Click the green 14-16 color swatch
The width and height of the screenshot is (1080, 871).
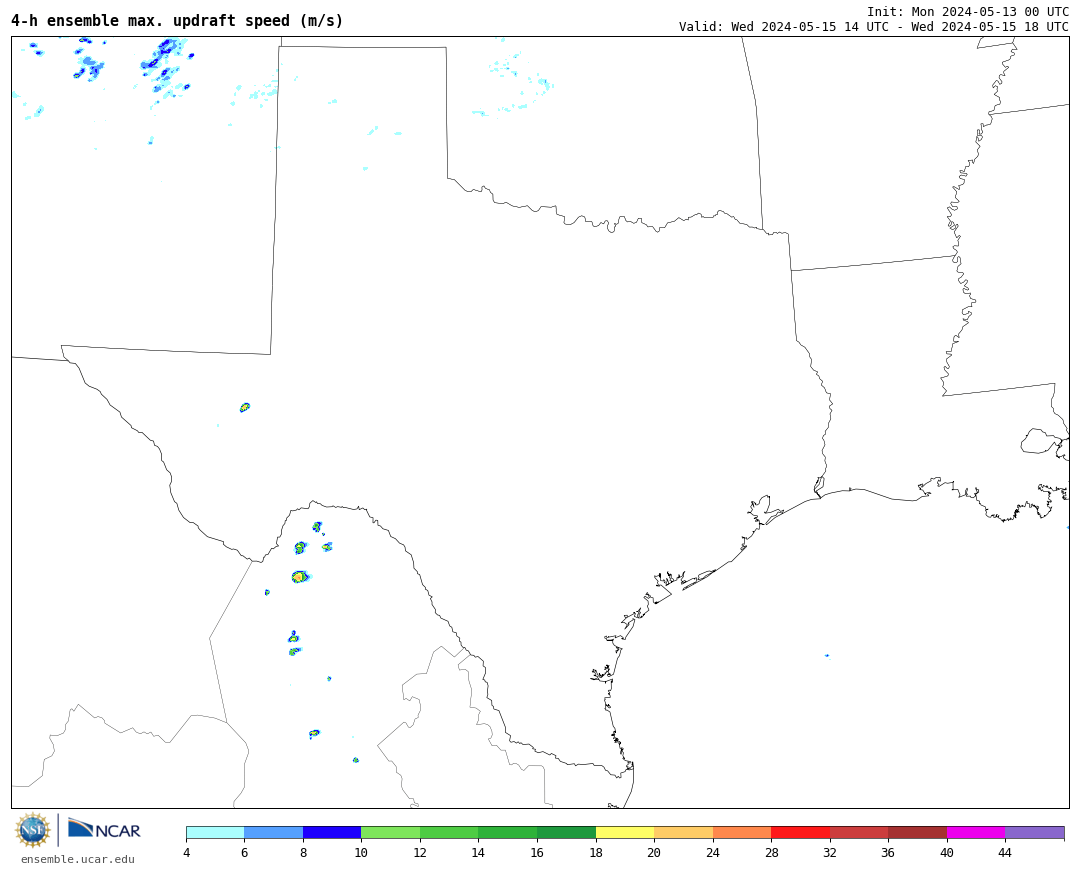508,832
